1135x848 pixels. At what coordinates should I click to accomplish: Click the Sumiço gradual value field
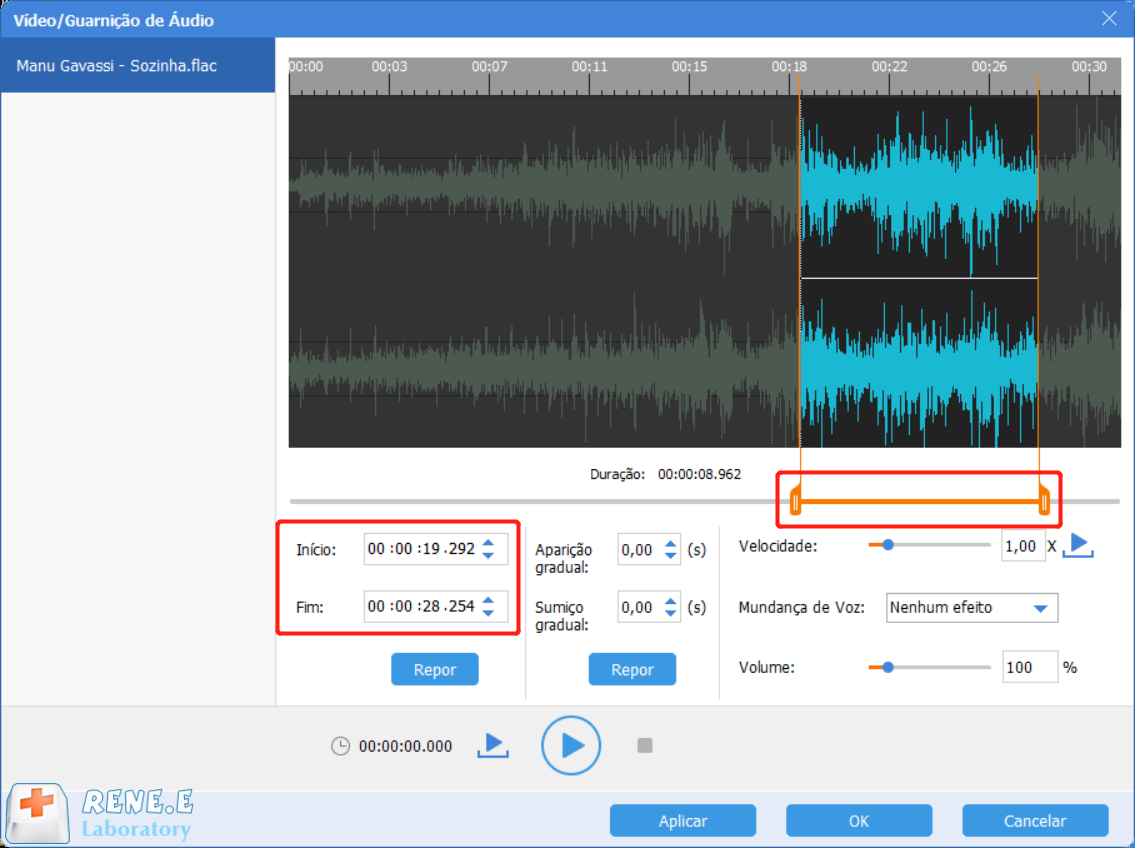click(x=649, y=607)
